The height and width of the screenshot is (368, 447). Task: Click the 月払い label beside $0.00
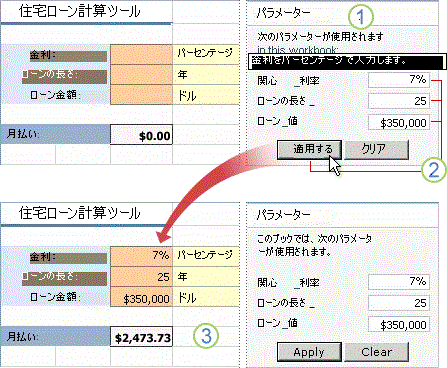point(23,134)
